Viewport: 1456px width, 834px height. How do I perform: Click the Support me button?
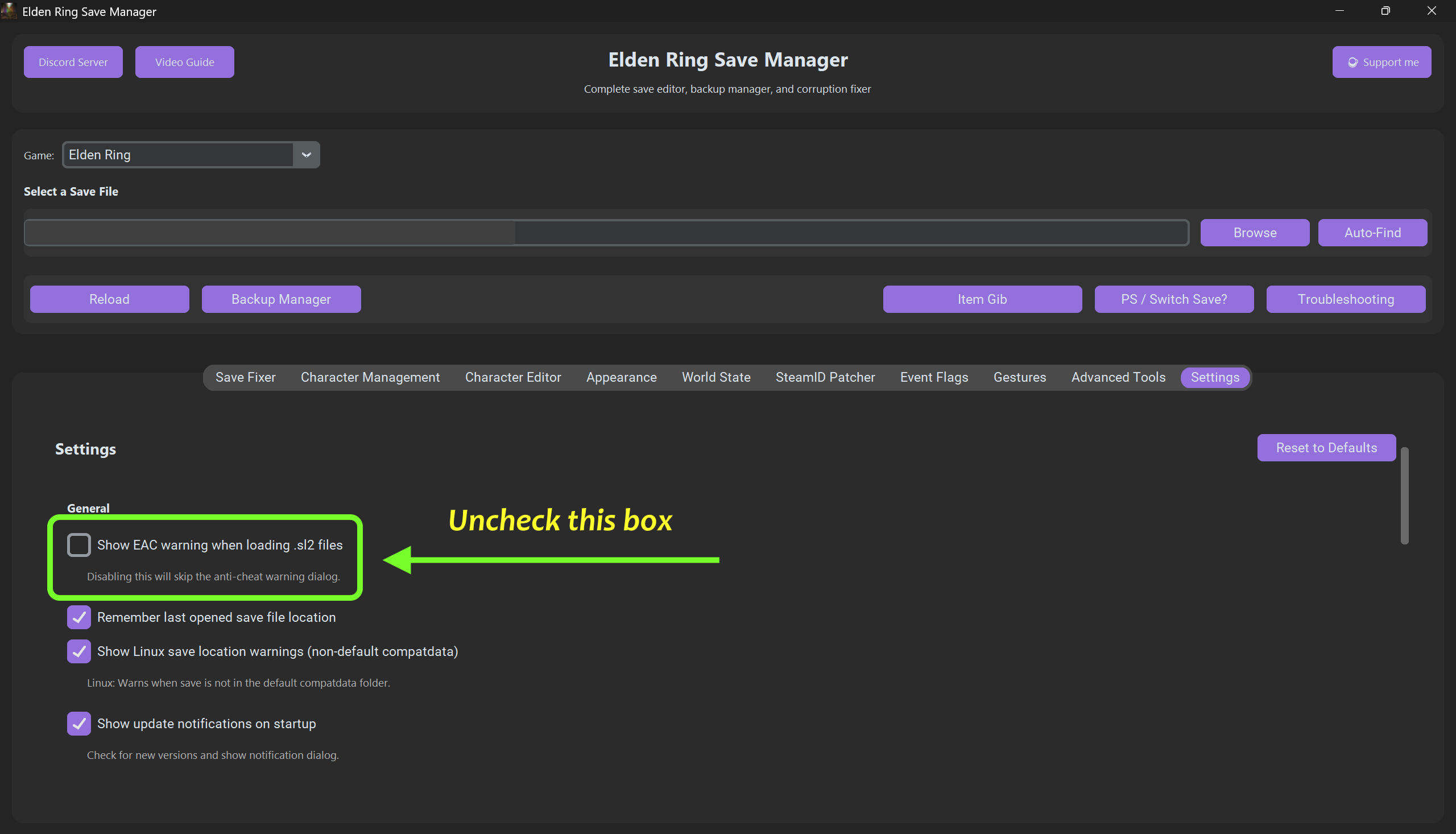1381,62
